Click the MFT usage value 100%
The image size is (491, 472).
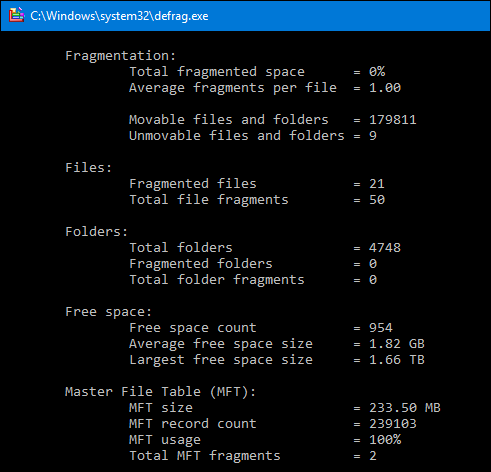click(x=385, y=440)
